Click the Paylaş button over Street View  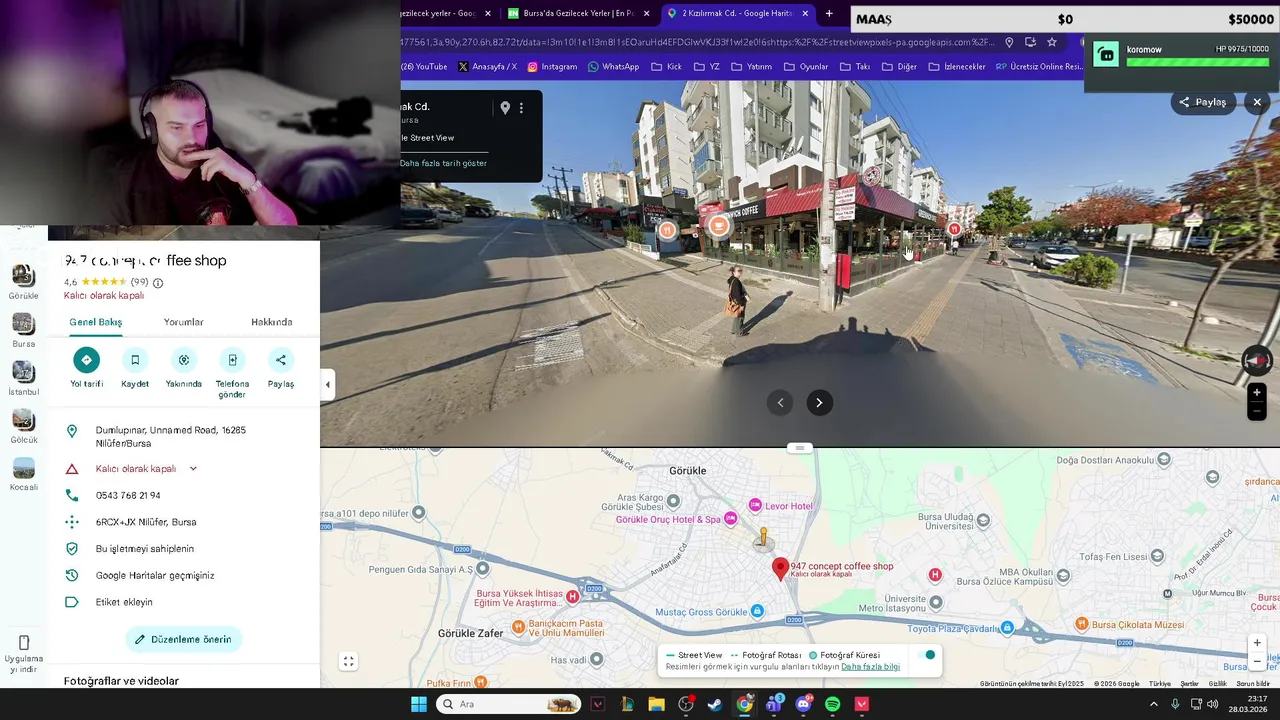1203,102
